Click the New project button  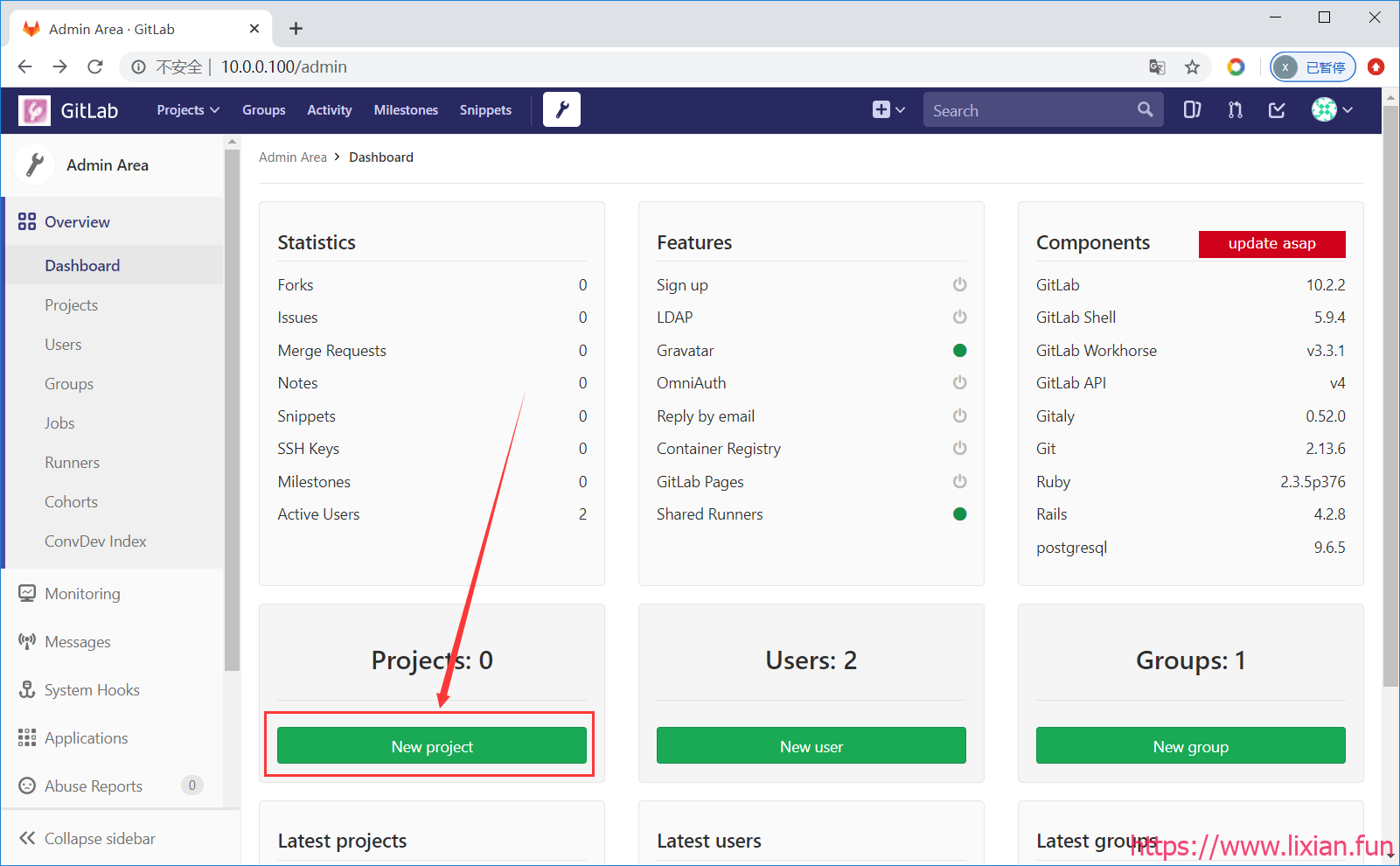click(x=432, y=745)
